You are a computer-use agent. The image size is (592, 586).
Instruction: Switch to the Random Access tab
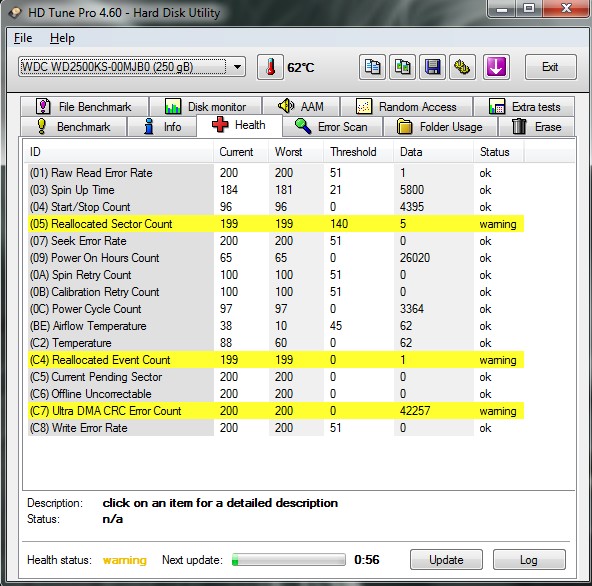point(406,106)
